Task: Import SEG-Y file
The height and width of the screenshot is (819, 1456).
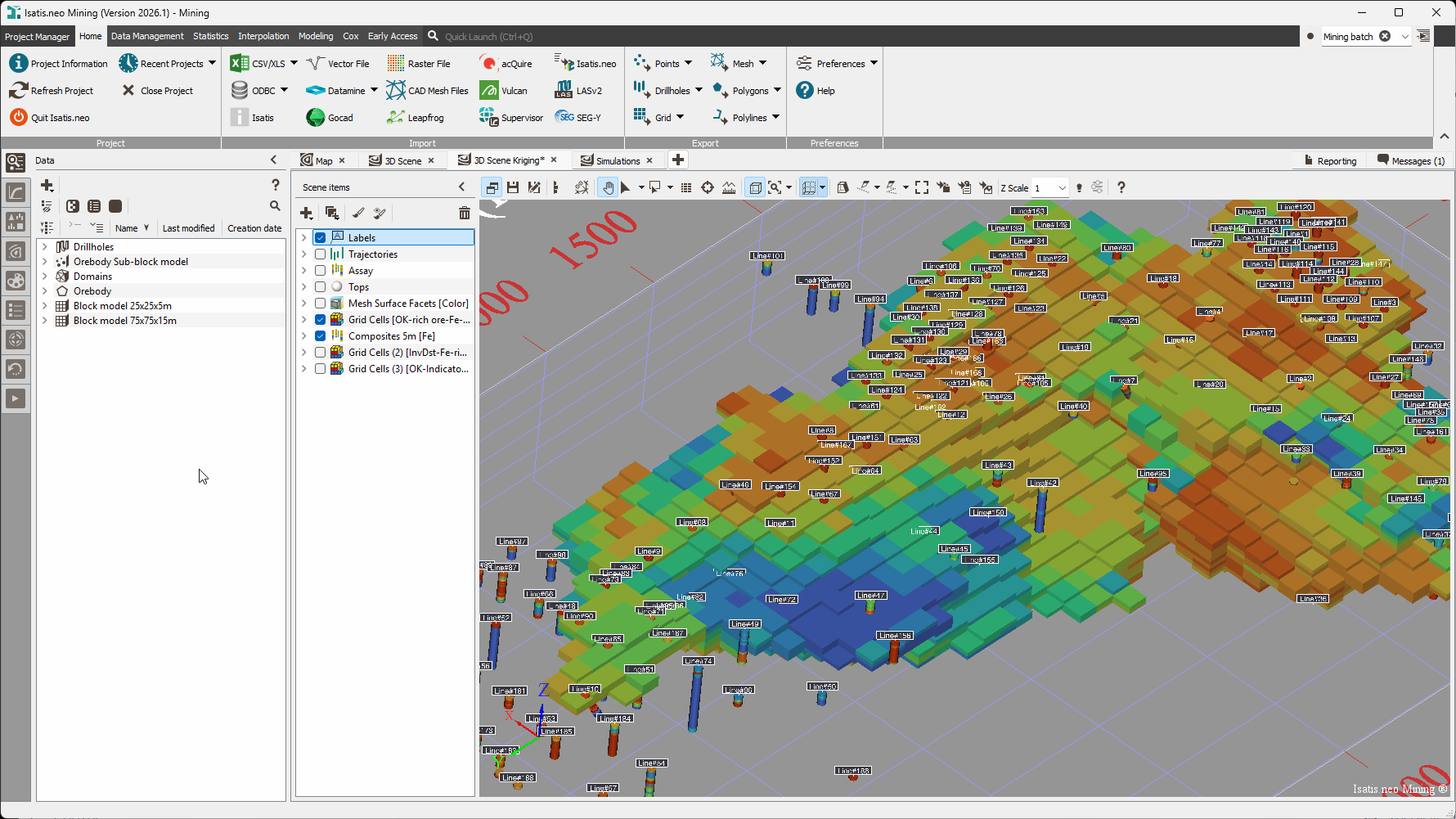Action: pos(578,118)
